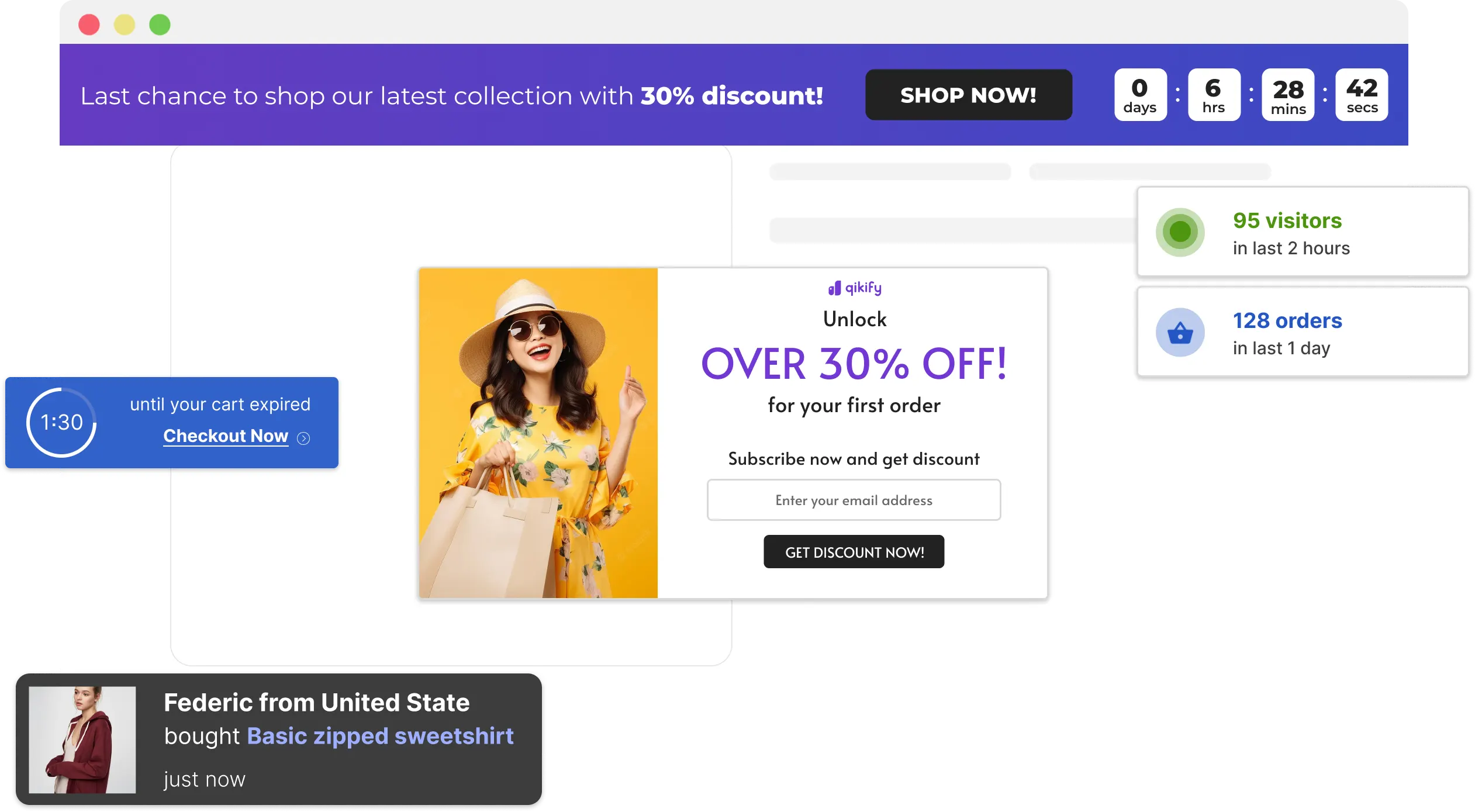Viewport: 1475px width, 812px height.
Task: Click the 128 orders statistic card
Action: (1303, 331)
